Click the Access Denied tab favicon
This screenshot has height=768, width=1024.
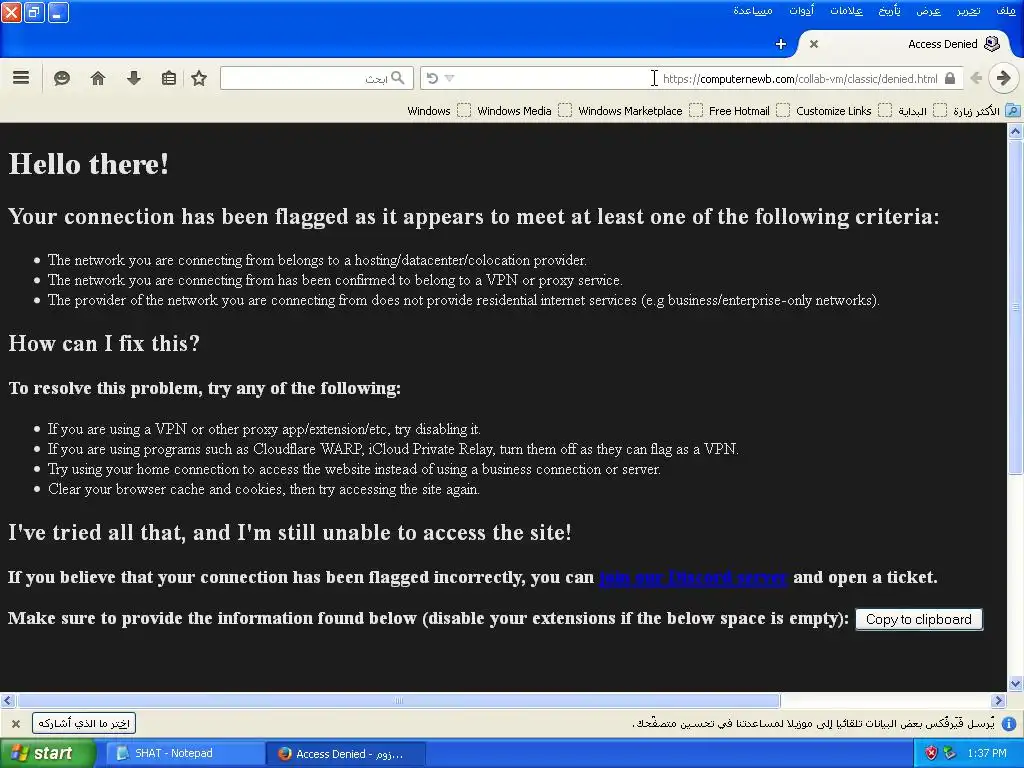[992, 44]
